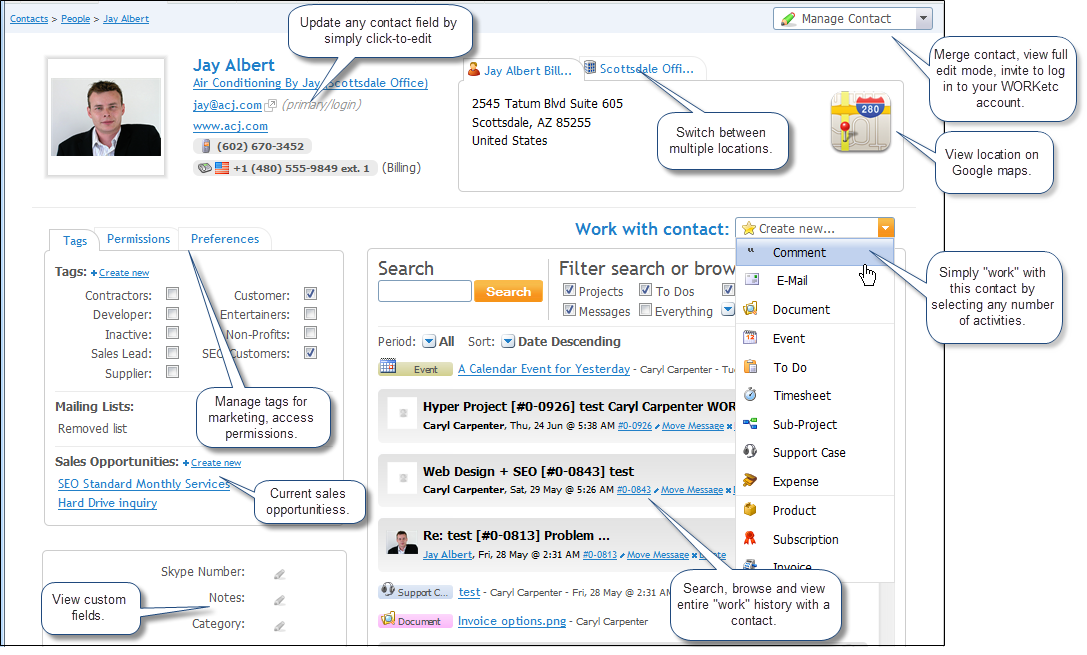Click the Subscription ribbon icon
Image resolution: width=1087 pixels, height=655 pixels.
pyautogui.click(x=751, y=539)
